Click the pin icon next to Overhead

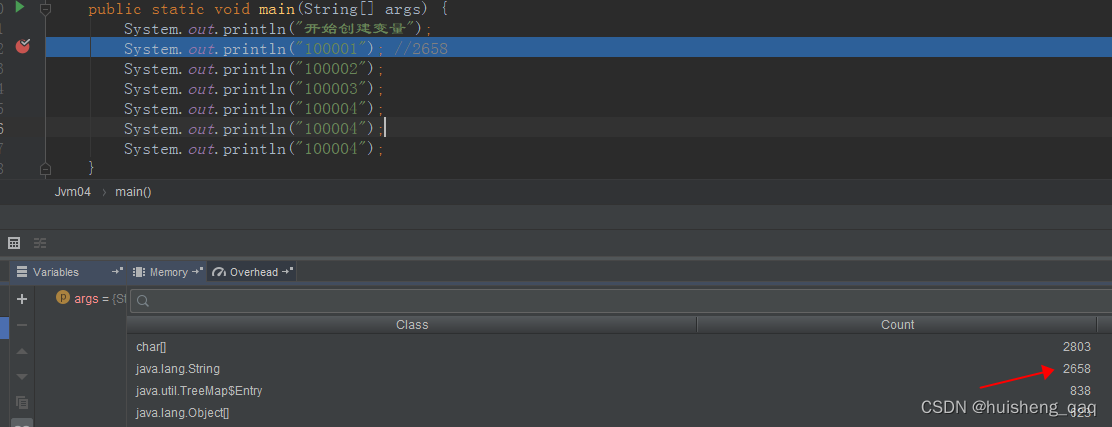pos(288,272)
